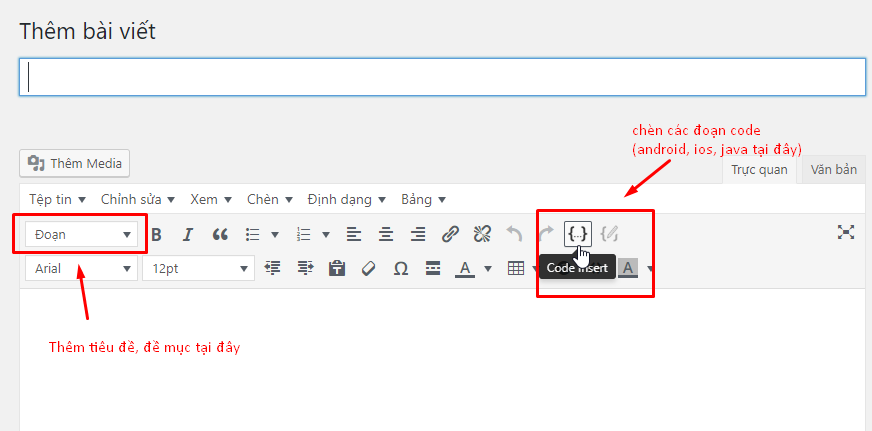Apply blockquote formatting

click(220, 234)
